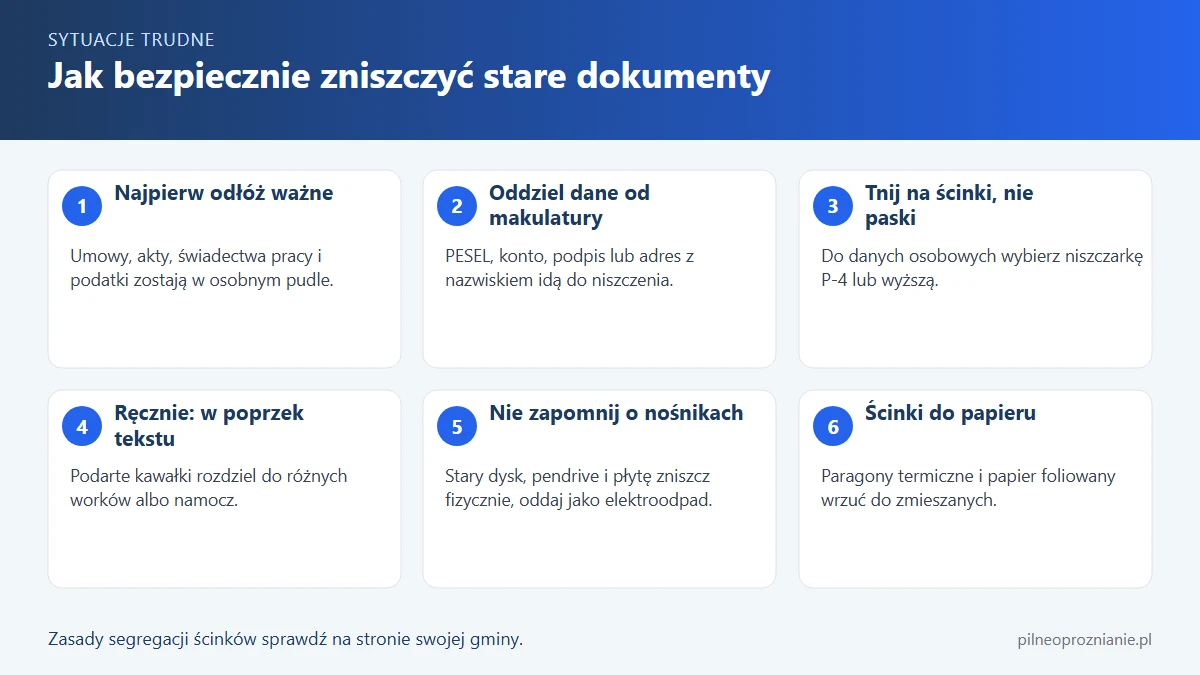Image resolution: width=1200 pixels, height=675 pixels.
Task: Click the text starting "Umowy, akty, świadectwa pracy"
Action: point(201,268)
